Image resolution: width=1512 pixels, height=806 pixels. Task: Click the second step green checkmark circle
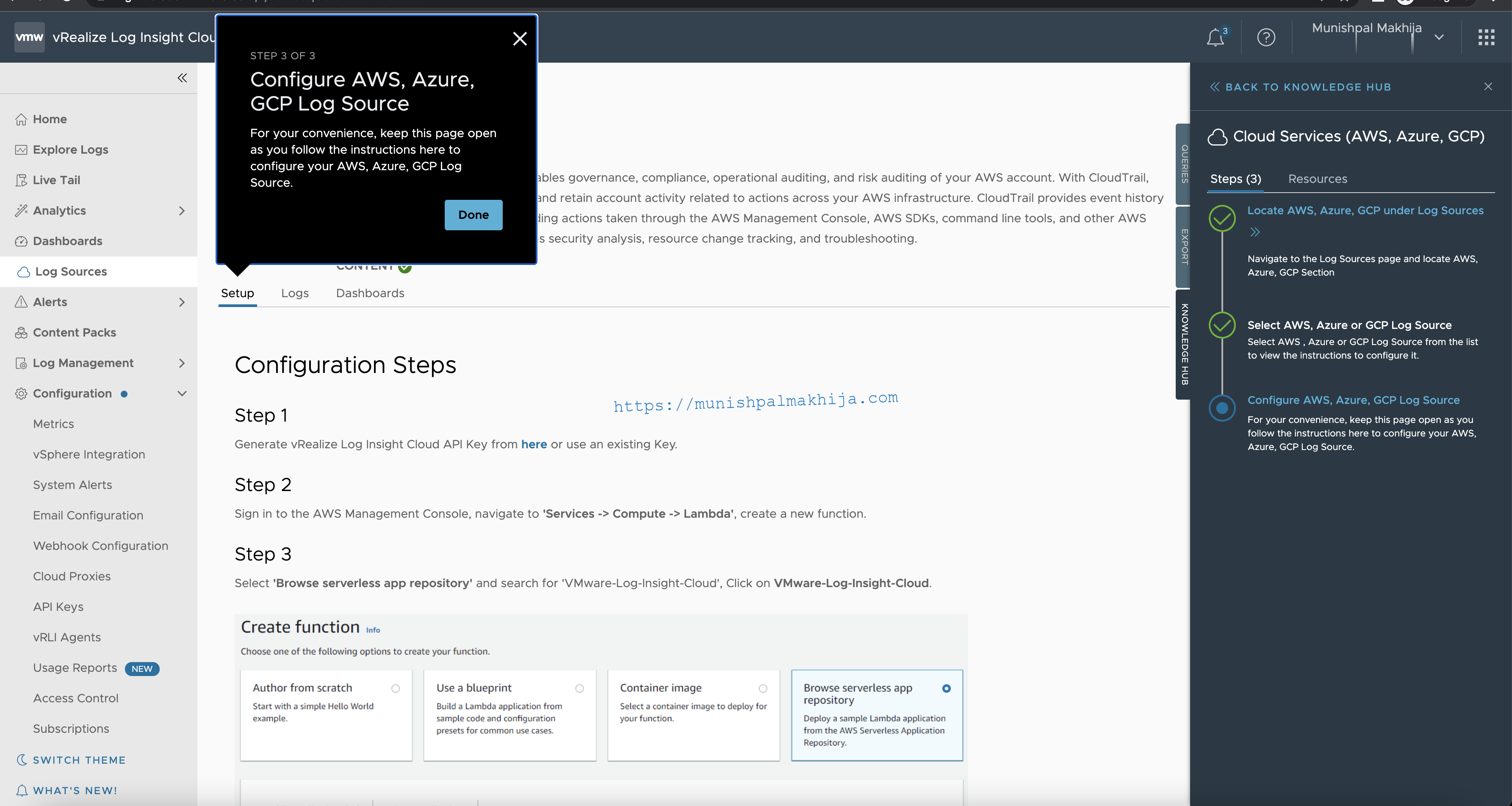[1222, 325]
